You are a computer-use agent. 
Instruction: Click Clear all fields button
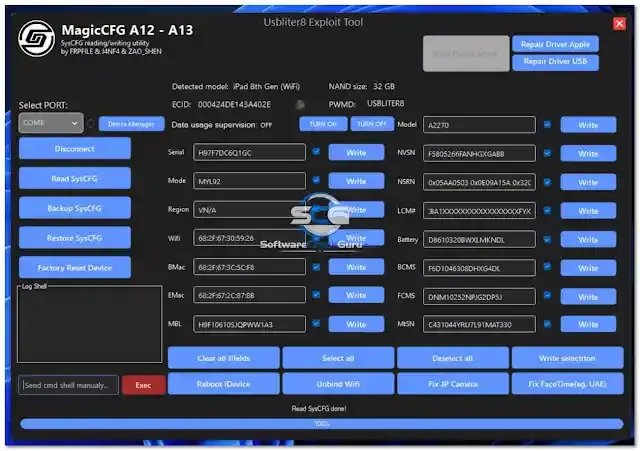coord(224,358)
